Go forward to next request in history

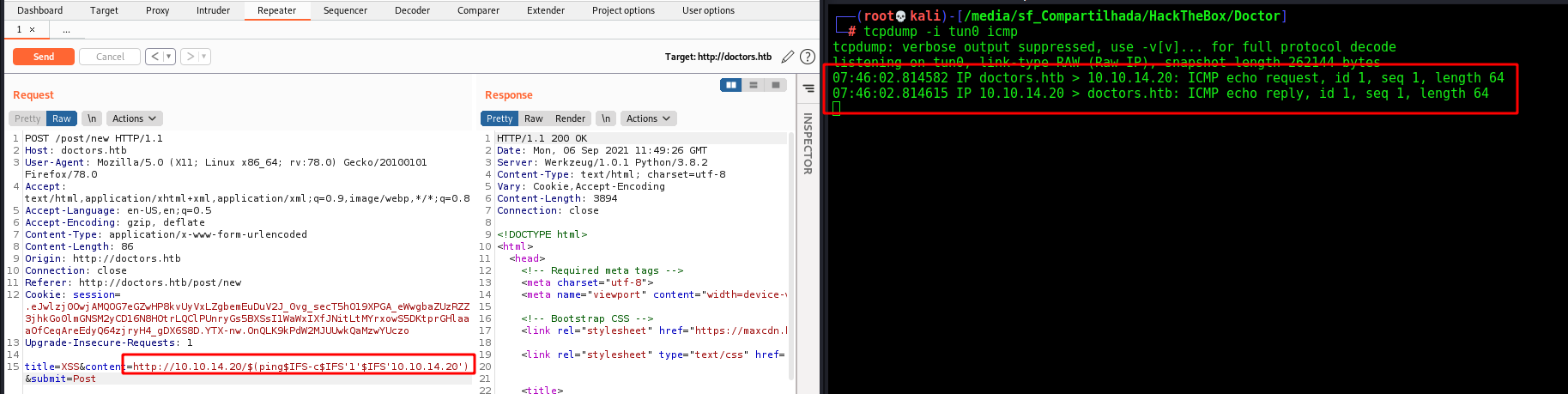[190, 57]
